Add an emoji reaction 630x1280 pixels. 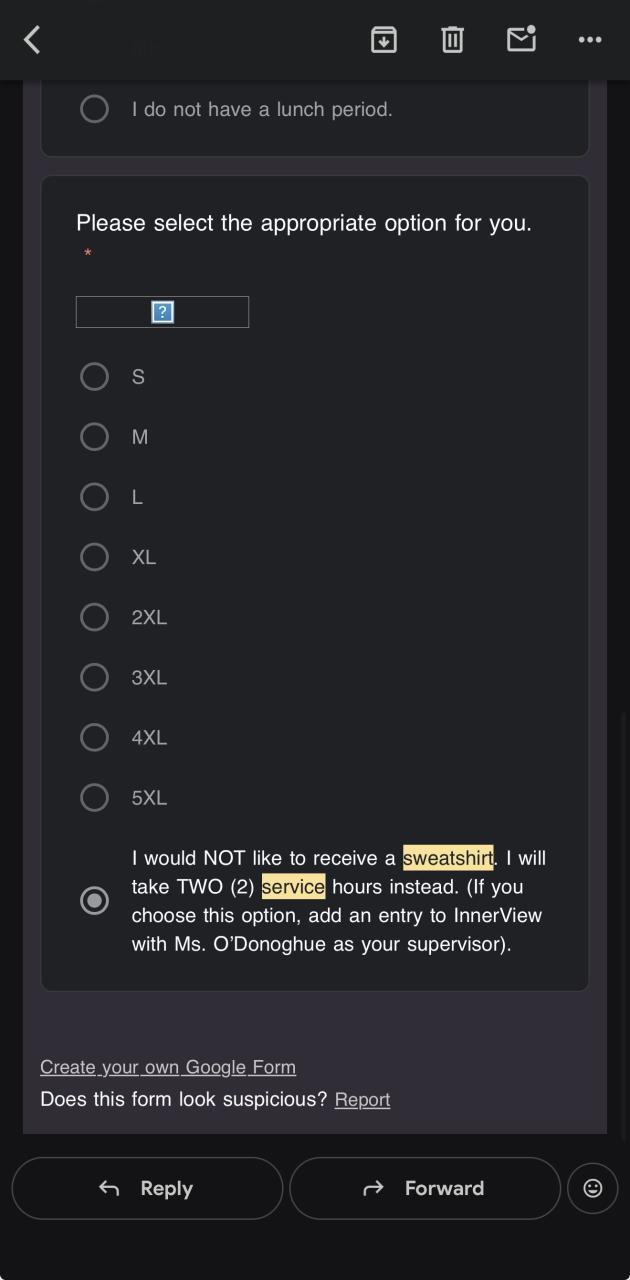click(x=592, y=1188)
